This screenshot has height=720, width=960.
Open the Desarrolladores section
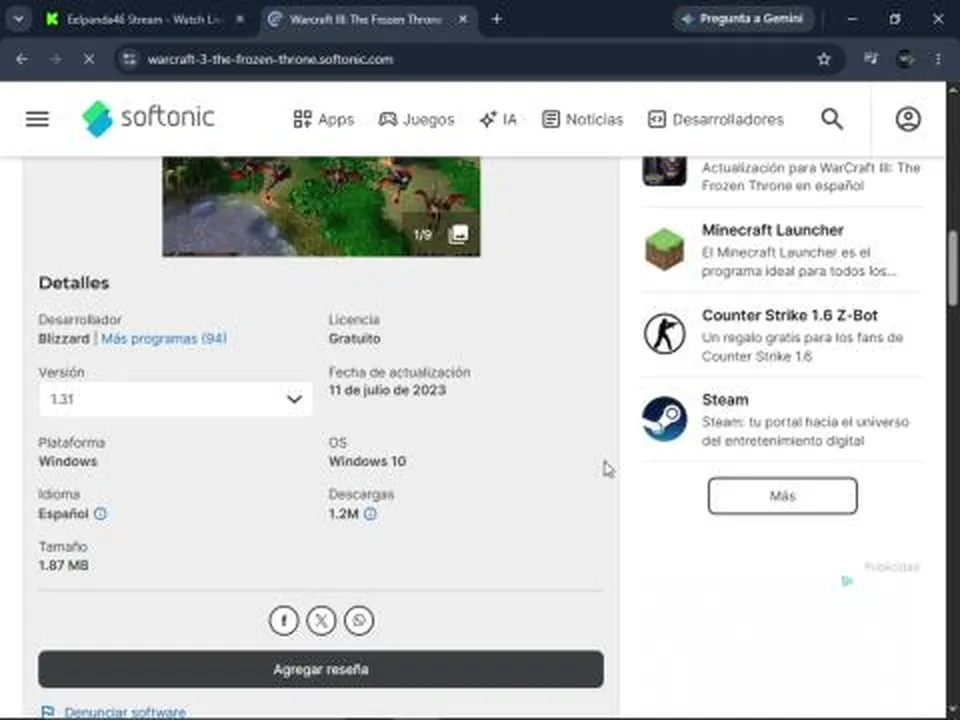716,119
